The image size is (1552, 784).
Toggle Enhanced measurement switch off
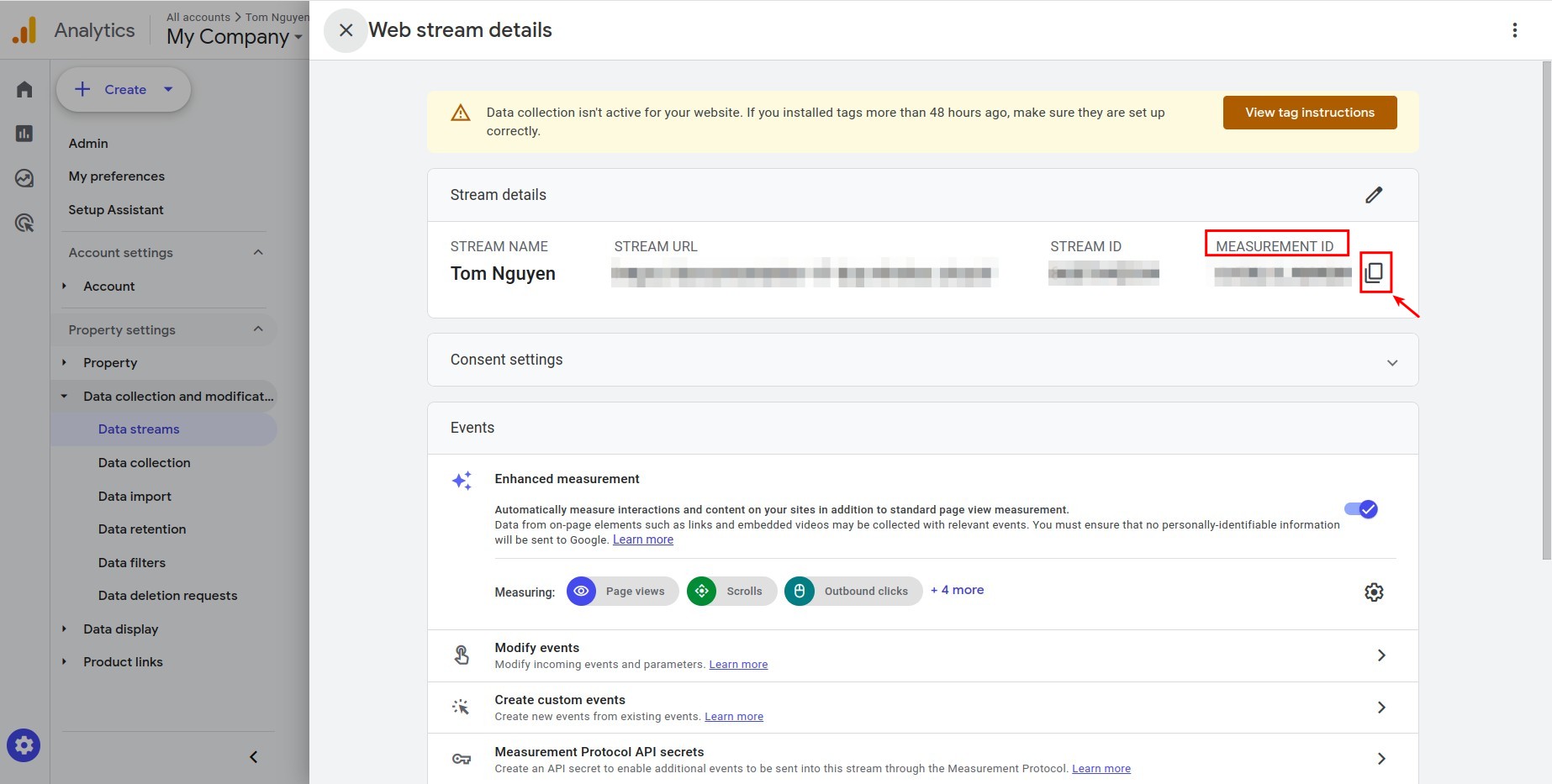click(x=1360, y=509)
